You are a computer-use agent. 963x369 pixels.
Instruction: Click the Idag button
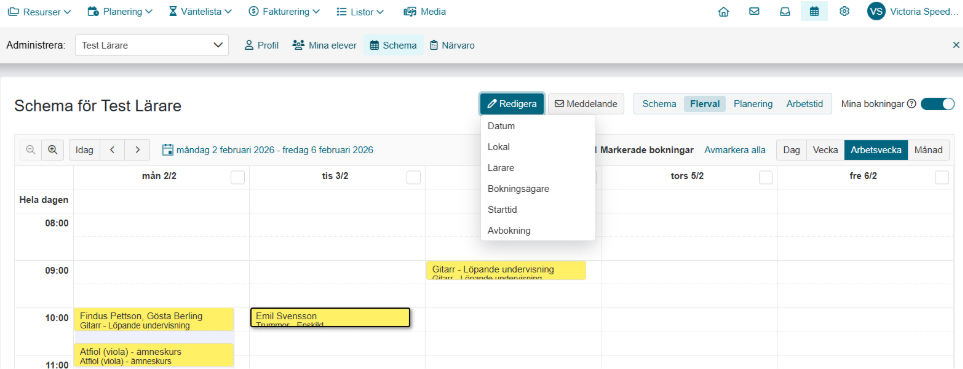click(85, 149)
